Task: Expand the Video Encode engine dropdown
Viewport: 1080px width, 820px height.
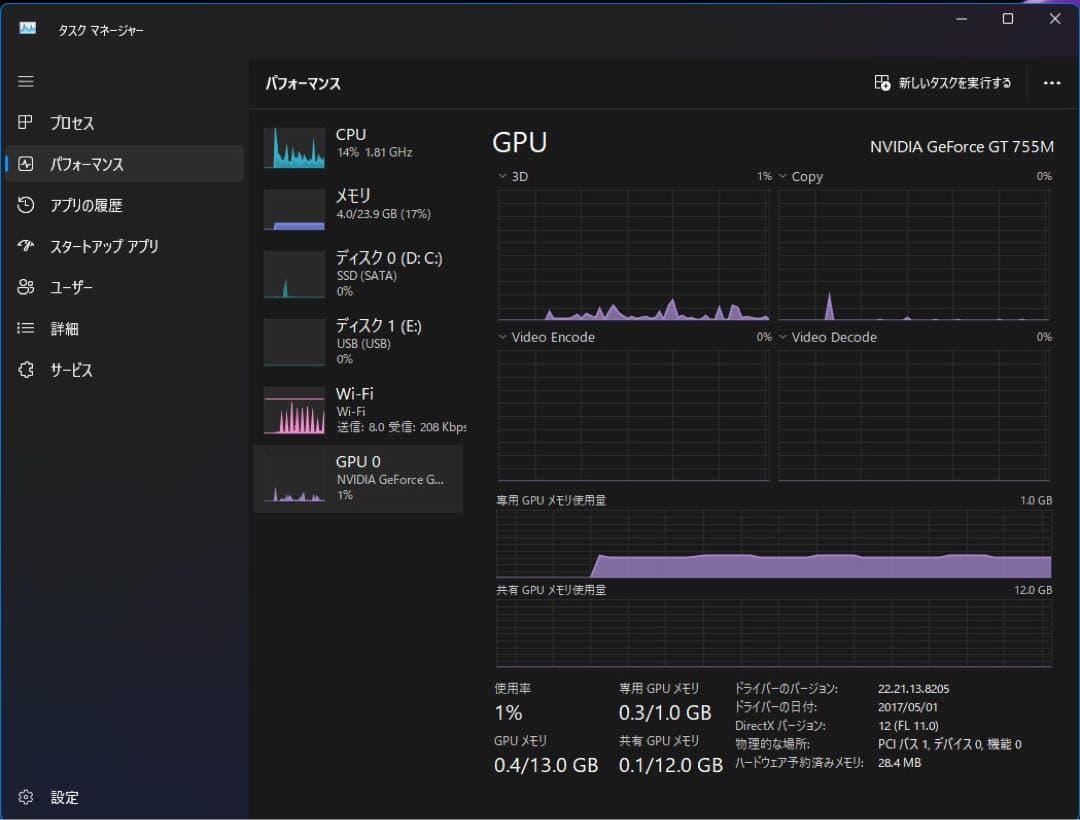Action: tap(503, 338)
